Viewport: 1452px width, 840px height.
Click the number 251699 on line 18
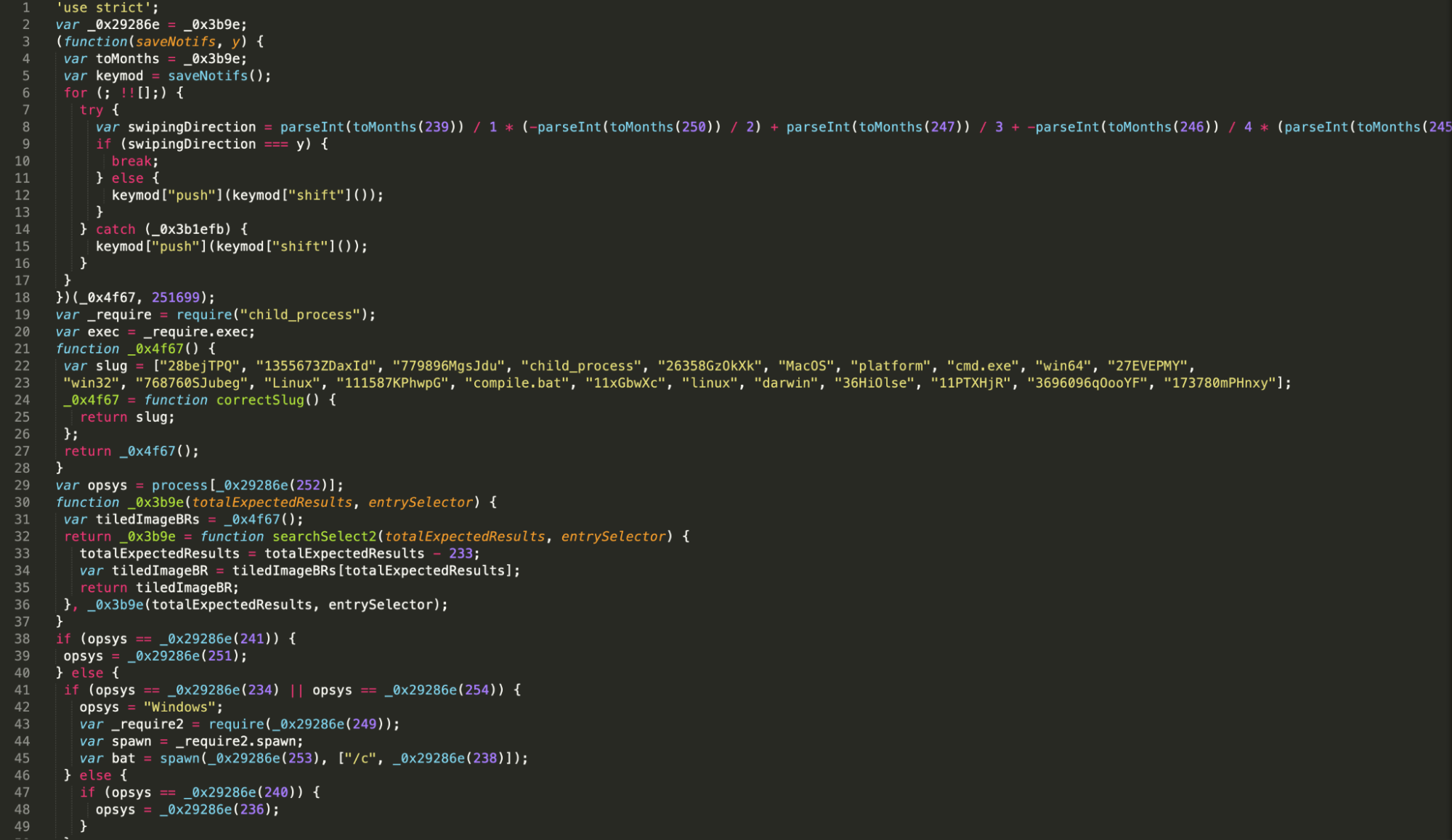point(175,298)
